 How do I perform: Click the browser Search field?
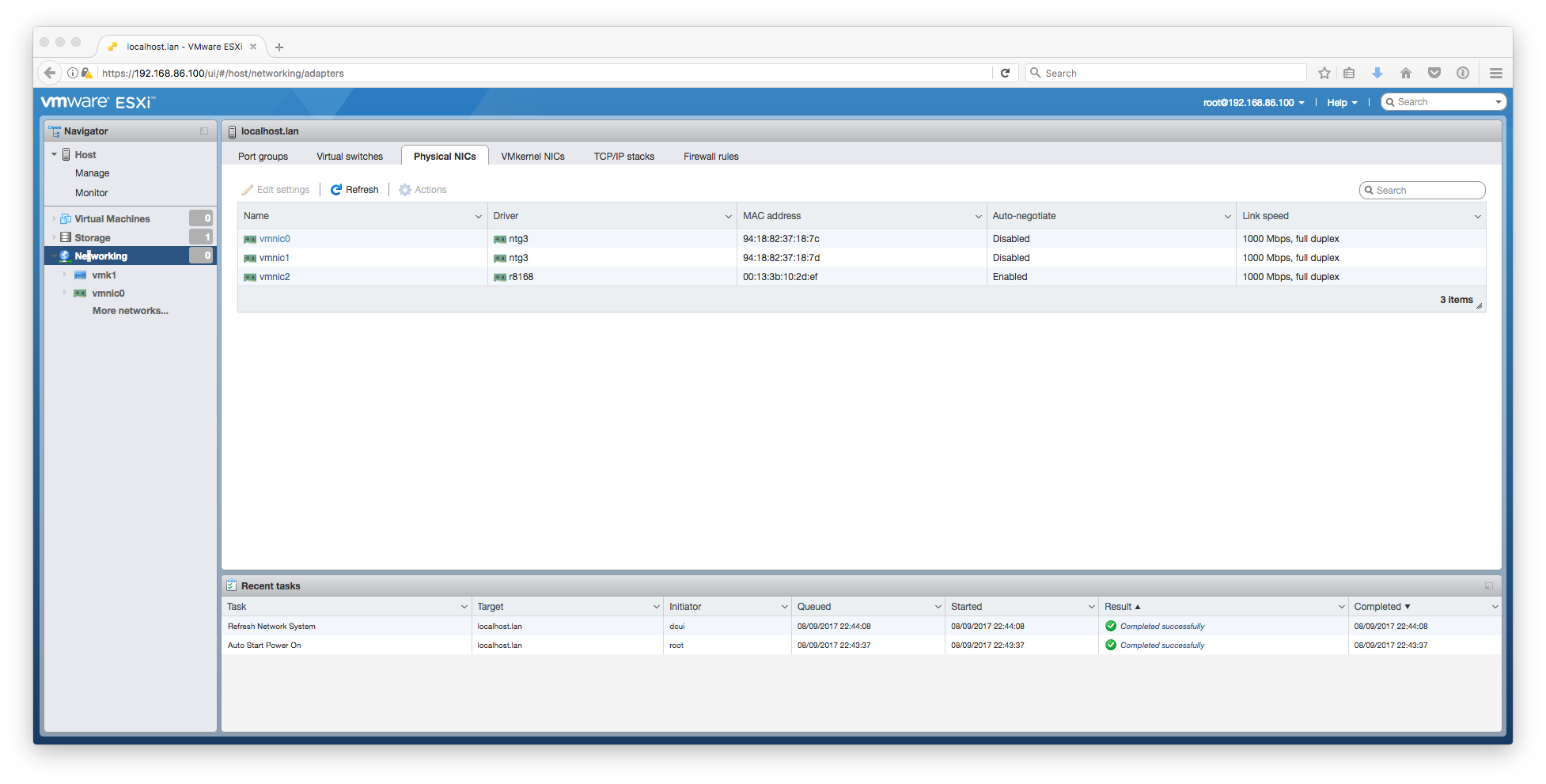(x=1166, y=73)
